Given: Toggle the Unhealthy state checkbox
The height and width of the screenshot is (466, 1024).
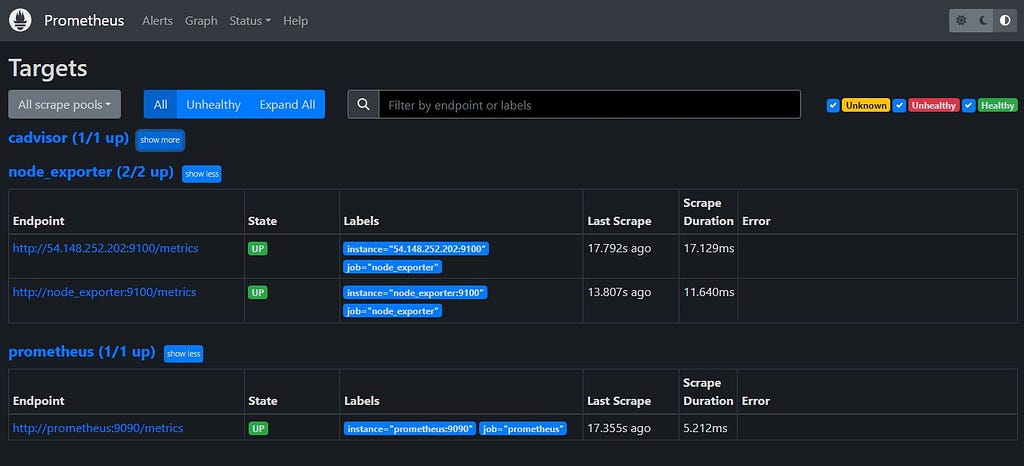Looking at the screenshot, I should [899, 106].
